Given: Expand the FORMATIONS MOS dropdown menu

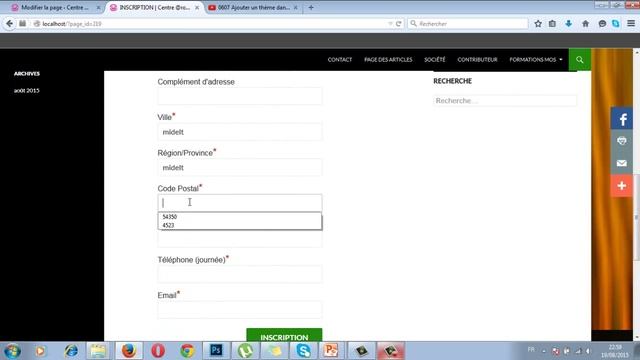Looking at the screenshot, I should (536, 60).
